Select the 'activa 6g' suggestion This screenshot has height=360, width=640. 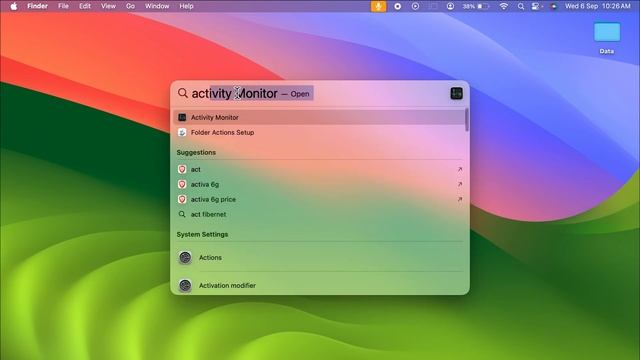pyautogui.click(x=319, y=184)
